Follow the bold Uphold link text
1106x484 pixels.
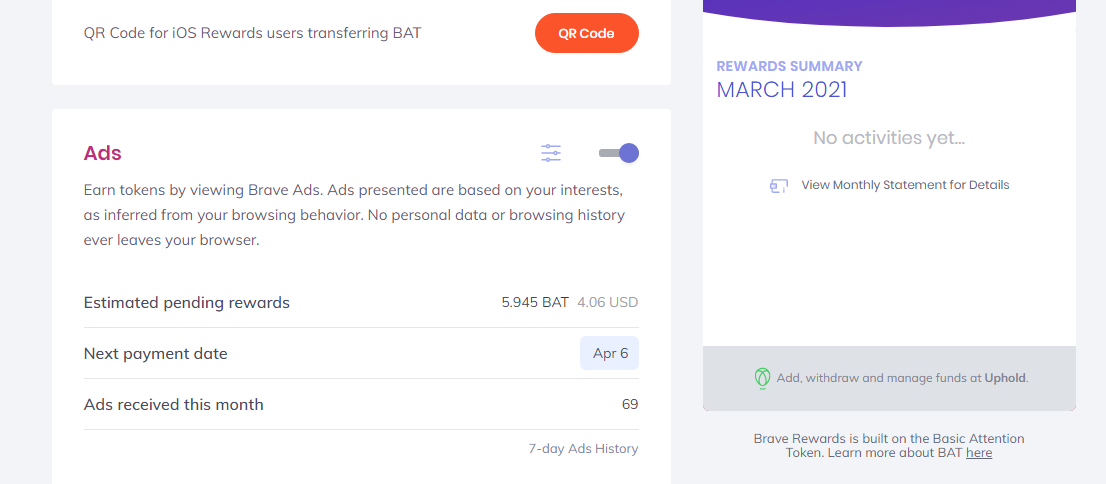pos(1005,378)
